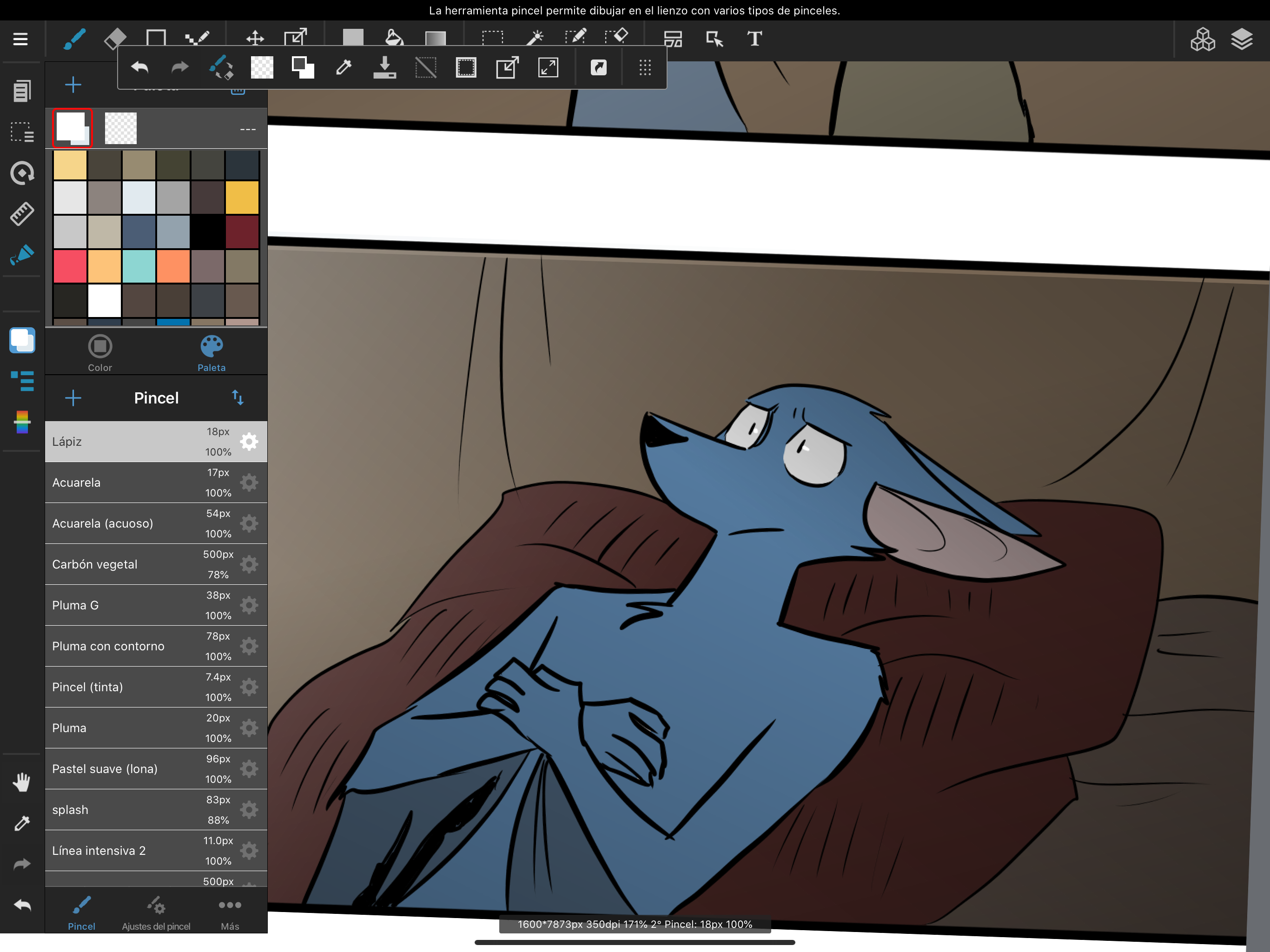Switch to the Color tab
Viewport: 1270px width, 952px height.
(x=100, y=352)
